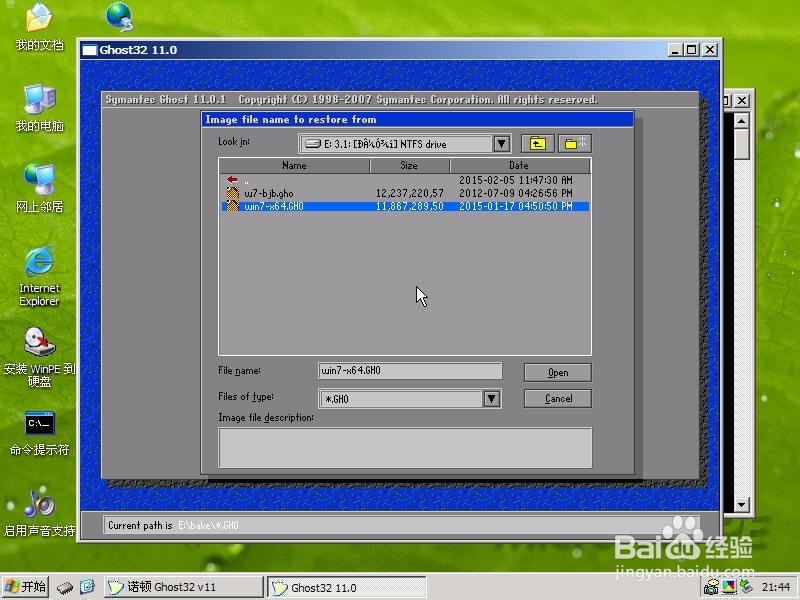Viewport: 800px width, 600px height.
Task: Click the taskbar clock 21:44
Action: tap(776, 587)
